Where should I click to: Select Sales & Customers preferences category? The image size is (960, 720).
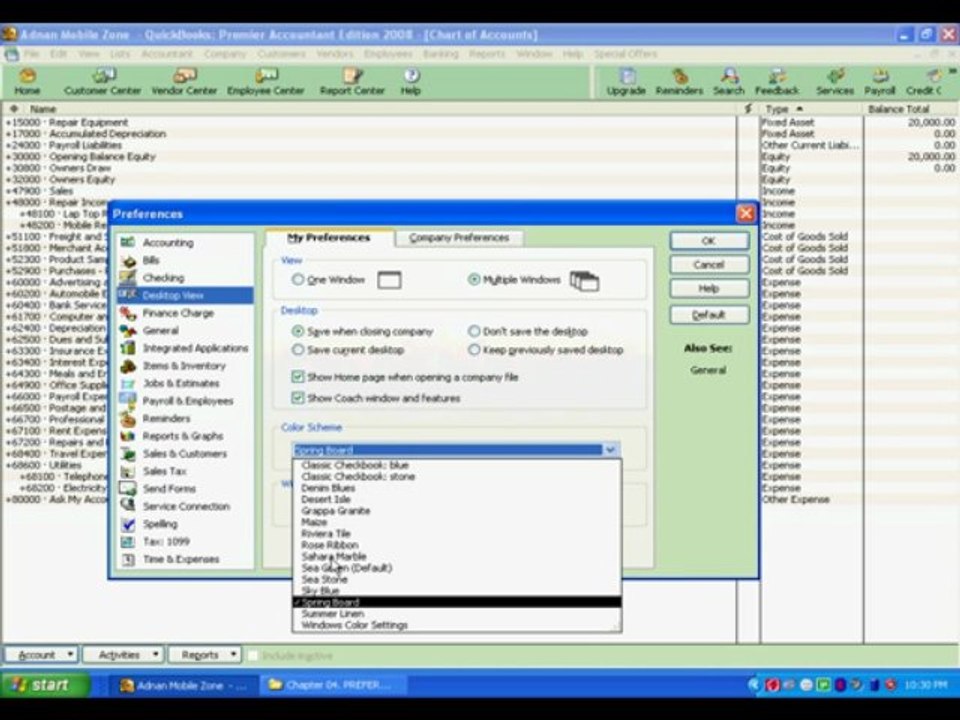click(185, 454)
